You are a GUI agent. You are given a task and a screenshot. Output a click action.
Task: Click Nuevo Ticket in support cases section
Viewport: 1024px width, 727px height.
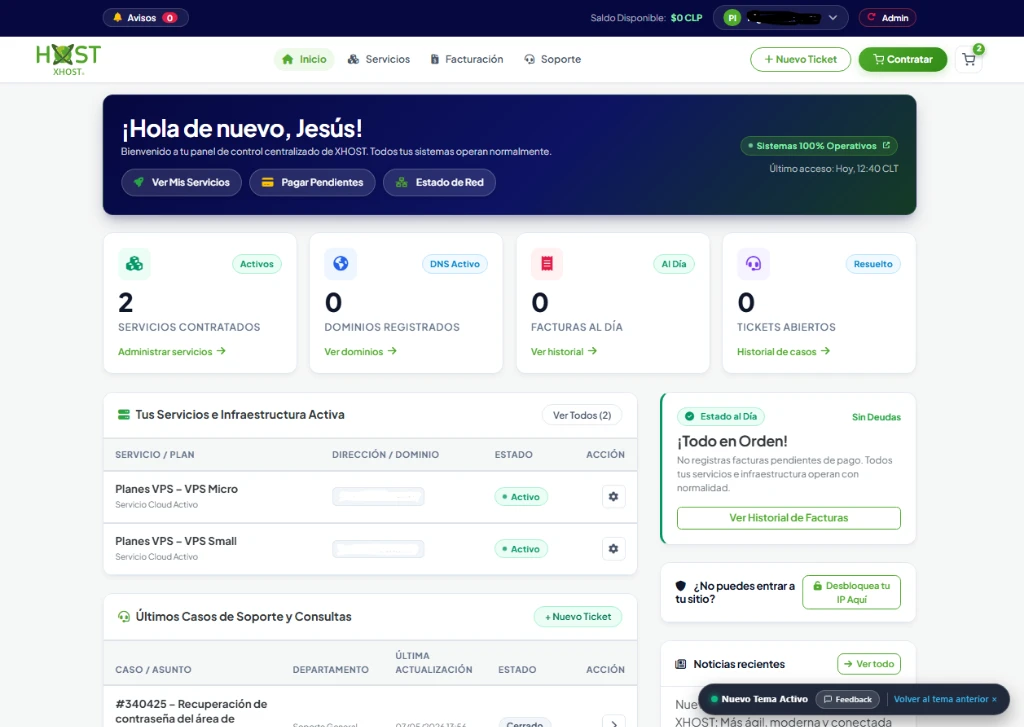578,617
